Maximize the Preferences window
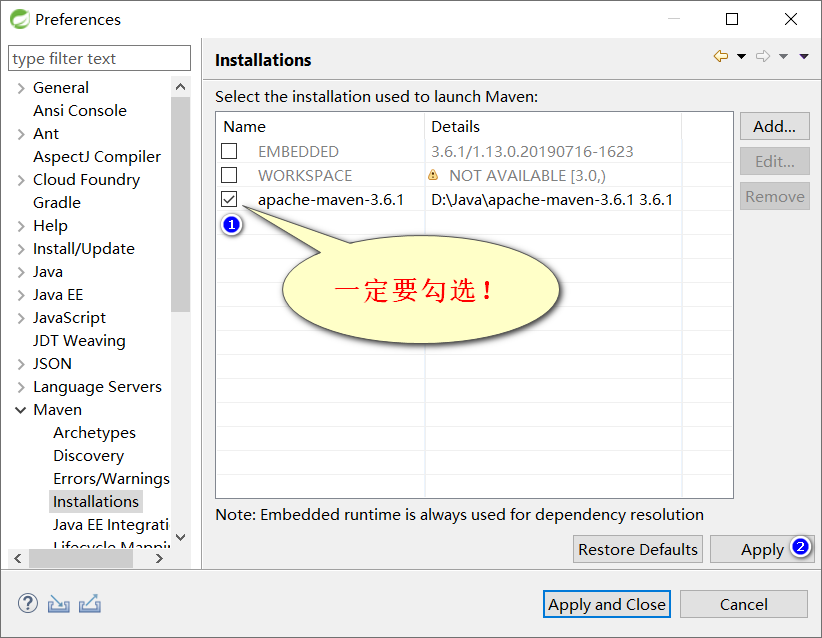Screen dimensions: 822x638 732,19
